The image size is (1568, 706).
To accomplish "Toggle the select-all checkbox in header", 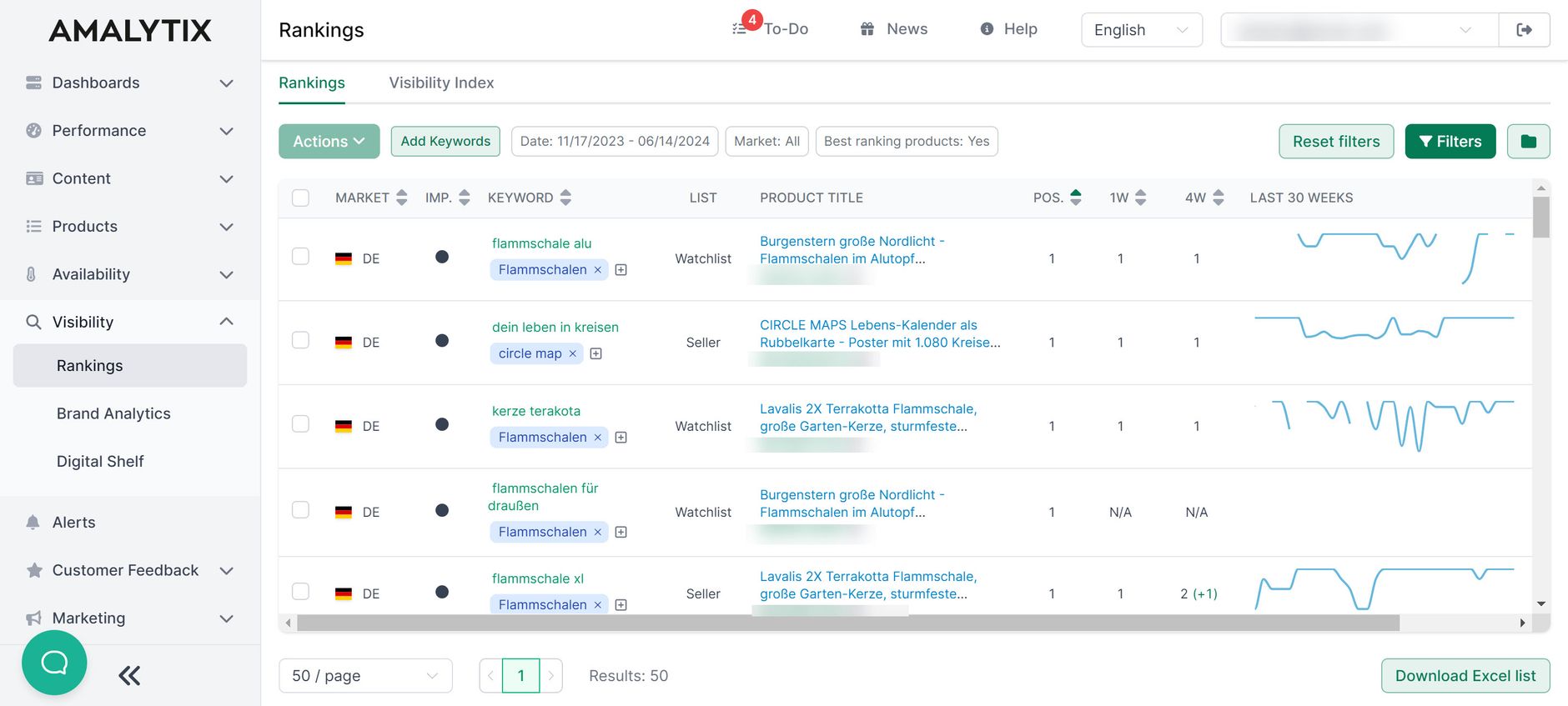I will pyautogui.click(x=300, y=198).
